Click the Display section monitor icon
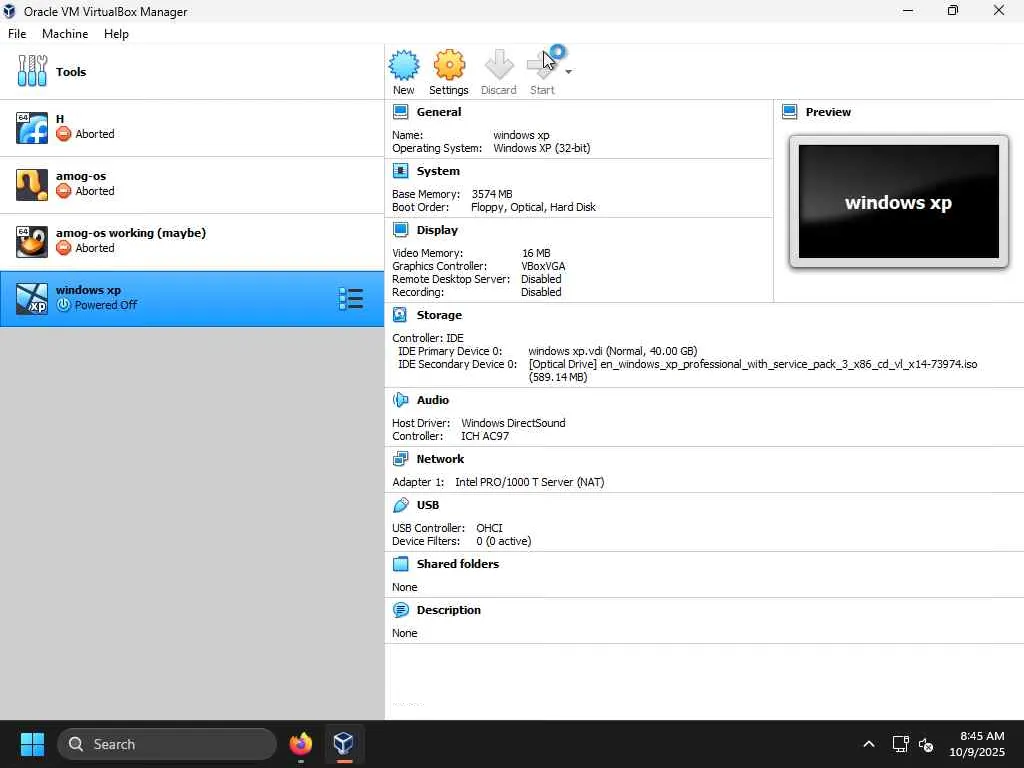Image resolution: width=1024 pixels, height=768 pixels. click(x=400, y=230)
